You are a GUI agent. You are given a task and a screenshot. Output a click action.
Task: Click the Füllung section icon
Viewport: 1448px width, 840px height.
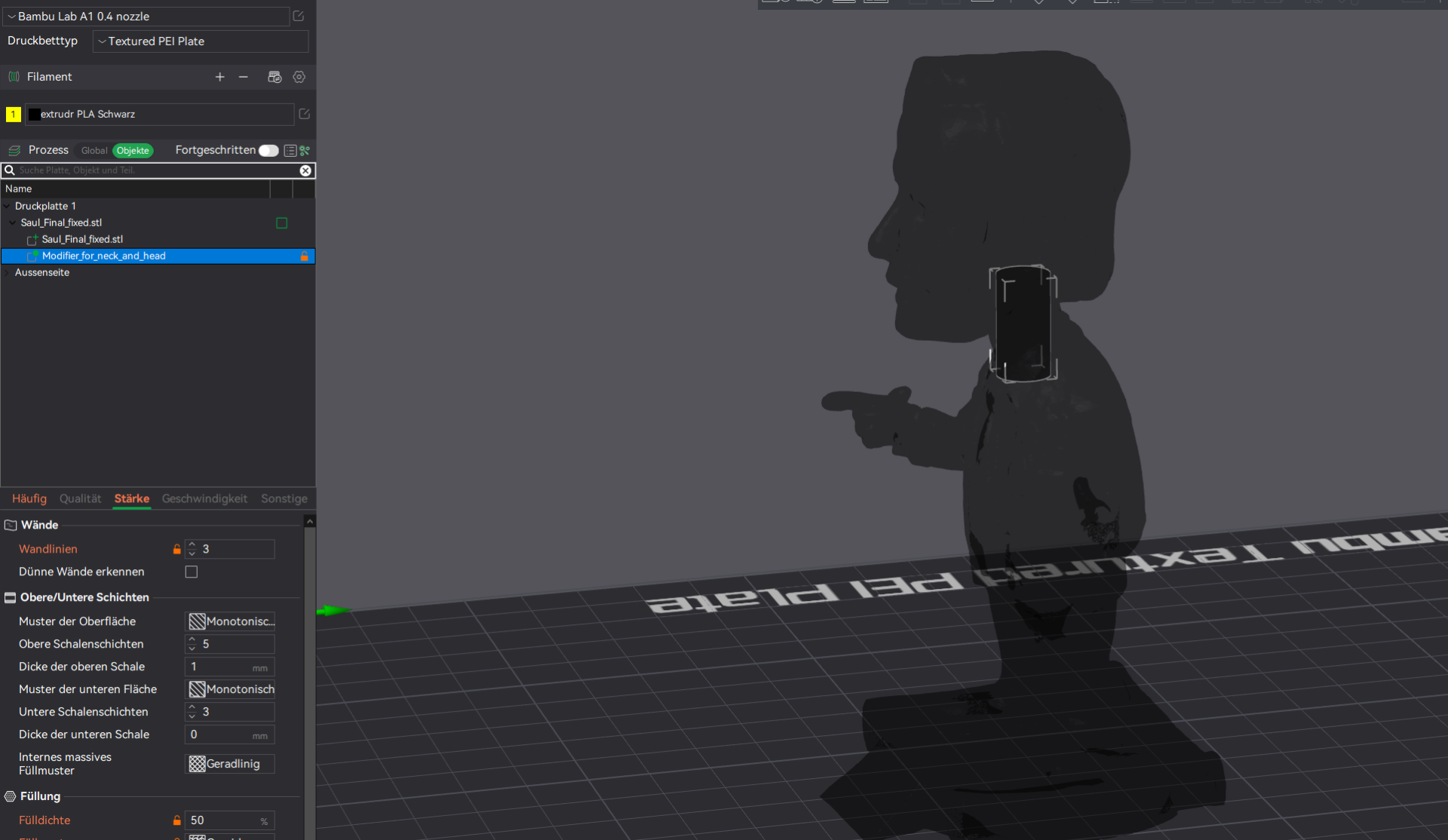click(11, 796)
